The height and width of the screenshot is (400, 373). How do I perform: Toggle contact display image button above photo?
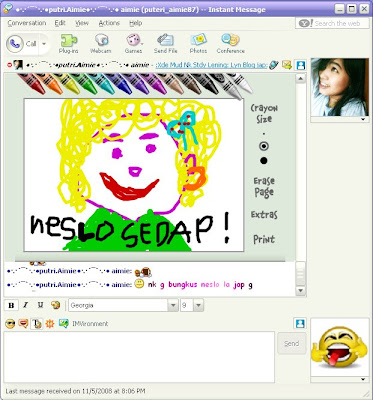(301, 65)
